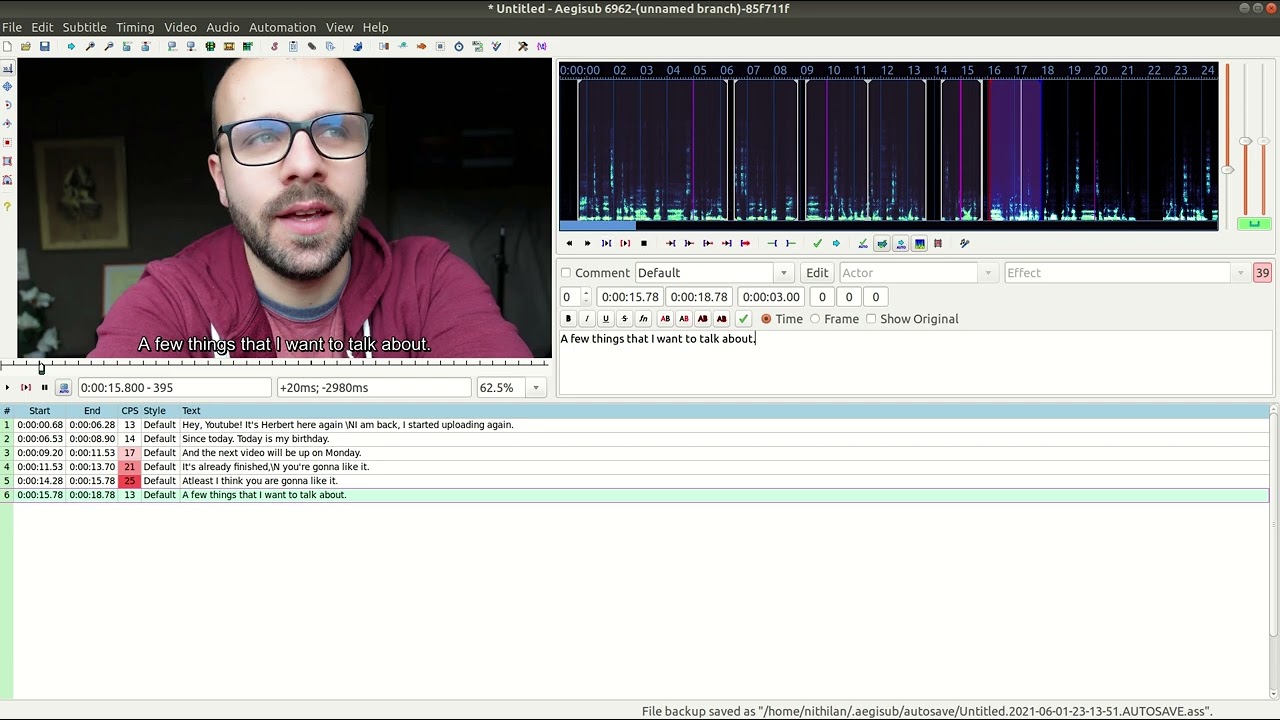Select the Frame radio button
The width and height of the screenshot is (1280, 720).
point(815,319)
